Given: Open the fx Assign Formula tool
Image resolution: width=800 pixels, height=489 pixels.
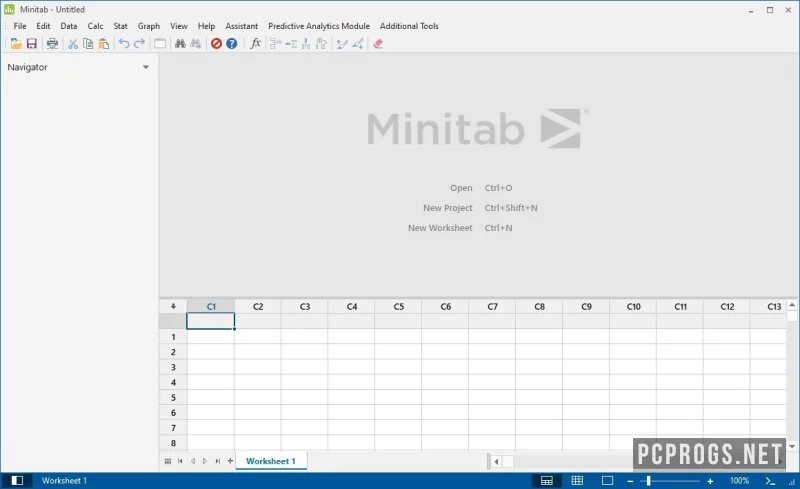Looking at the screenshot, I should (x=256, y=44).
